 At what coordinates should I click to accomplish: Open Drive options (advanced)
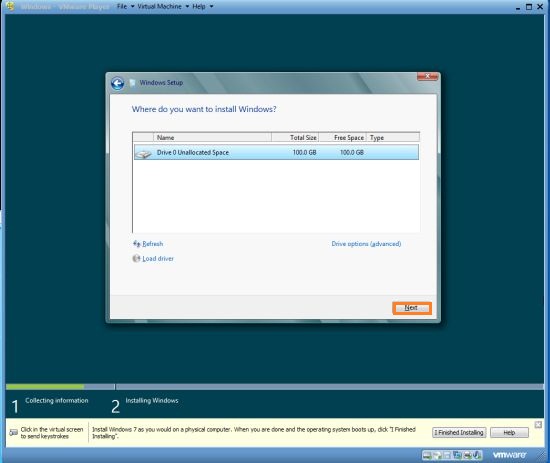(366, 244)
